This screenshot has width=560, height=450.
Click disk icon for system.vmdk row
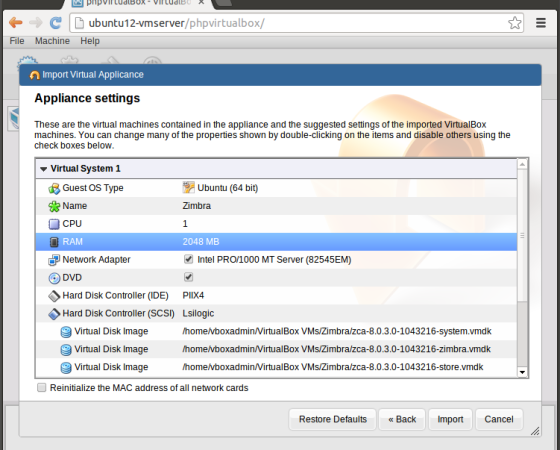[x=66, y=332]
